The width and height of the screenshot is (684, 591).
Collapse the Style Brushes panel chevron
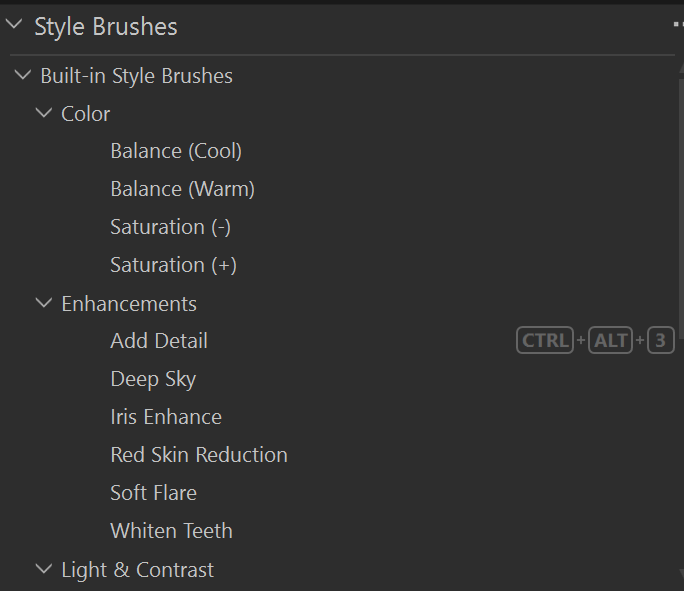pos(14,26)
